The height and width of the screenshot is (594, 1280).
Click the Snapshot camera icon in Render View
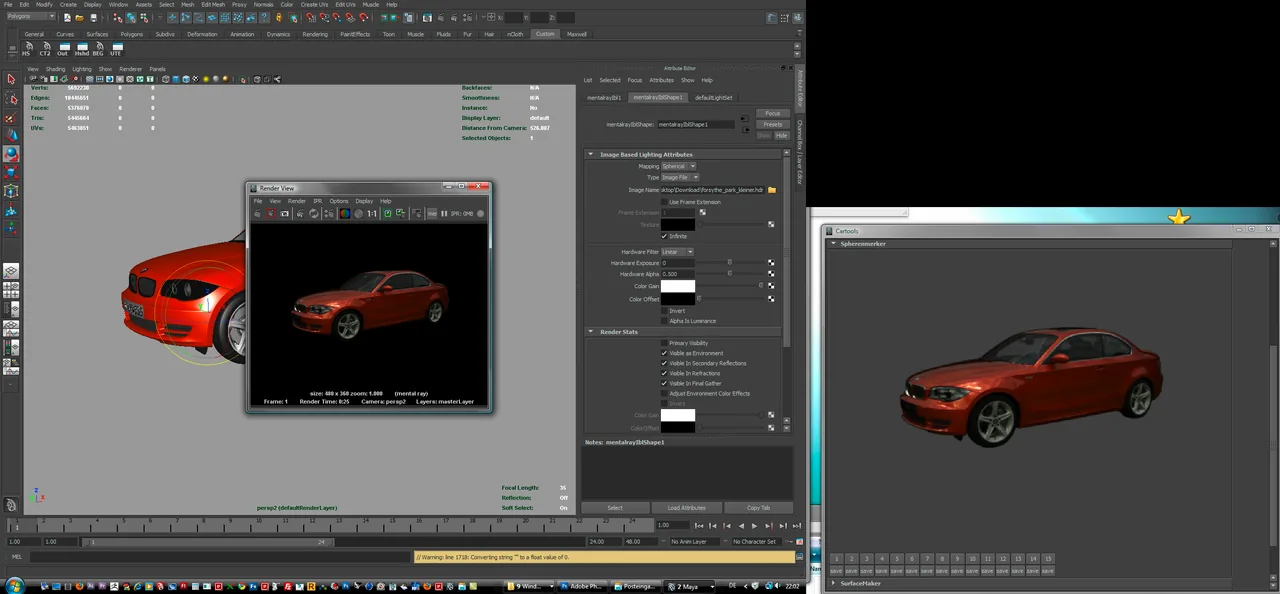pyautogui.click(x=285, y=213)
